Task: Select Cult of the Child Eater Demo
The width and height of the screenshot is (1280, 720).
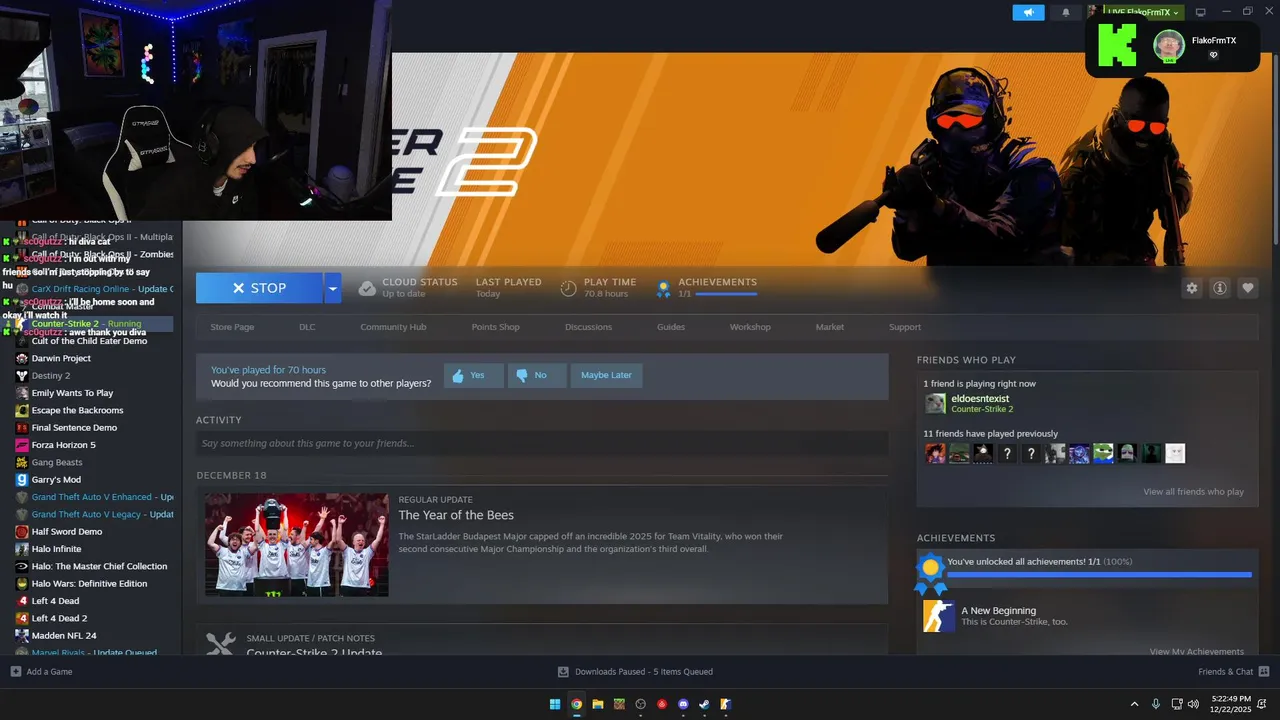Action: coord(89,341)
